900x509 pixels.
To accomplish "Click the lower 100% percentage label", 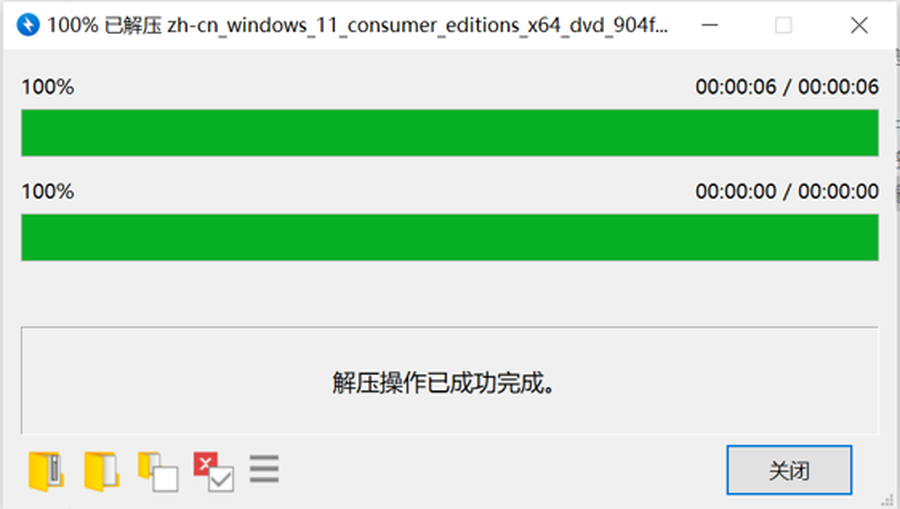I will 48,191.
